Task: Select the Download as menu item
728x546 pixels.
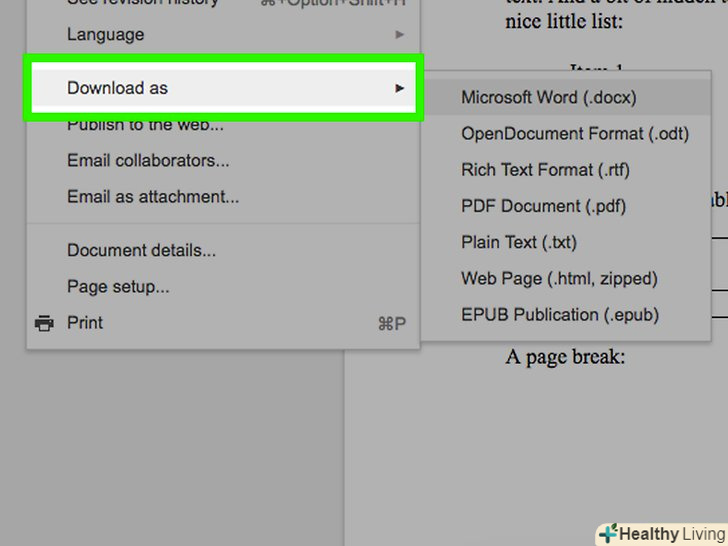Action: pyautogui.click(x=223, y=88)
